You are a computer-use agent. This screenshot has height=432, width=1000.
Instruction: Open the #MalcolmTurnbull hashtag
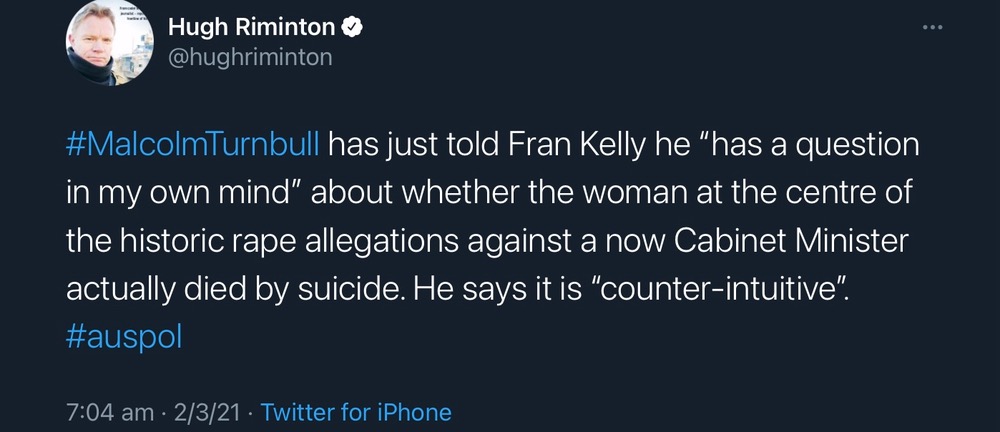pyautogui.click(x=194, y=145)
